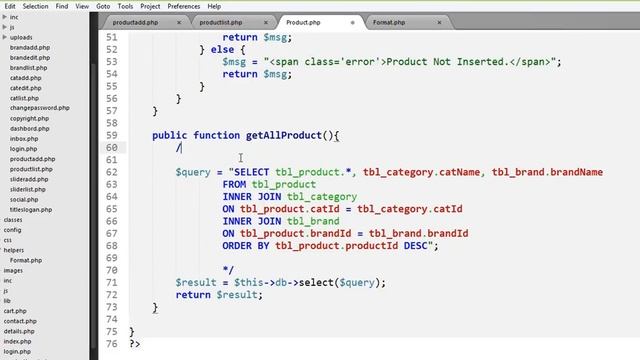Click the $query variable on line 62
Image resolution: width=640 pixels, height=360 pixels.
point(193,172)
